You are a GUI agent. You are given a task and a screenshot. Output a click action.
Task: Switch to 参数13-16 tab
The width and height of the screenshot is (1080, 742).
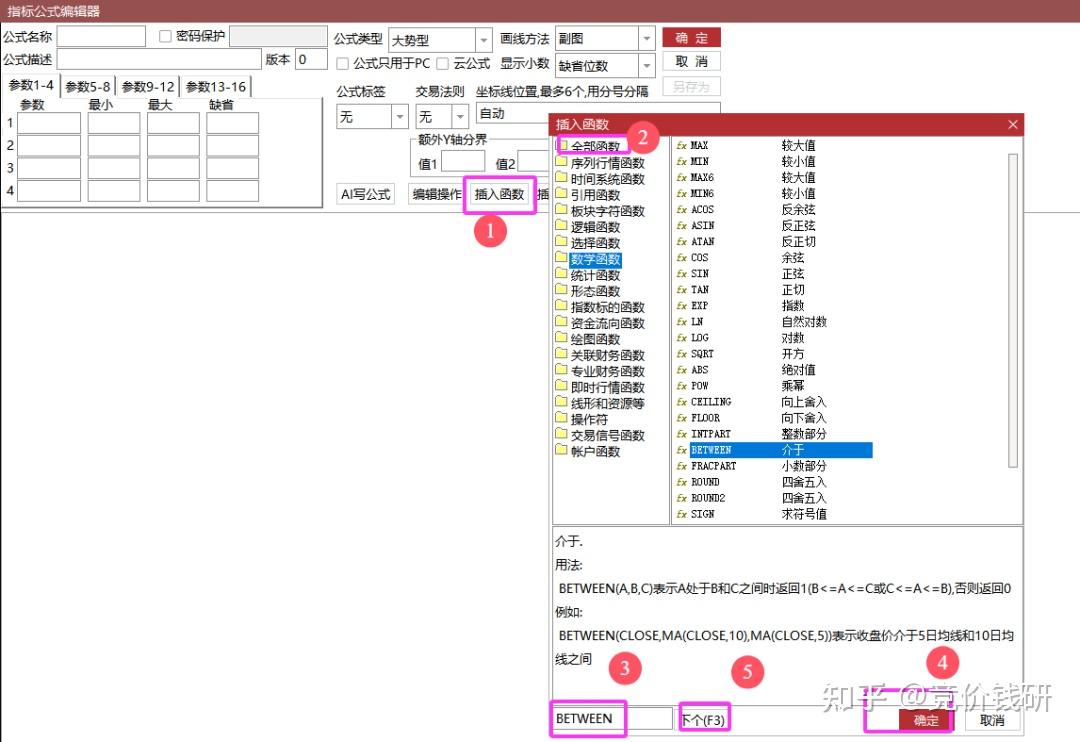[x=216, y=87]
